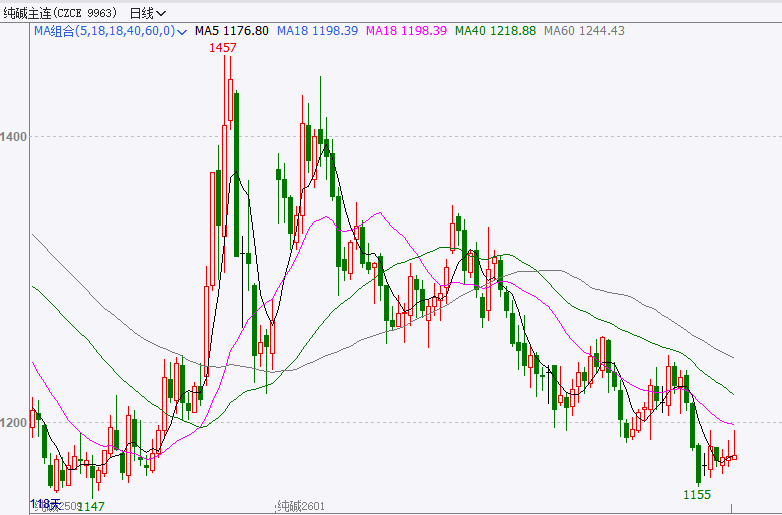The image size is (782, 515).
Task: Select the 纯碱2601 contract marker on time axis
Action: pyautogui.click(x=302, y=507)
